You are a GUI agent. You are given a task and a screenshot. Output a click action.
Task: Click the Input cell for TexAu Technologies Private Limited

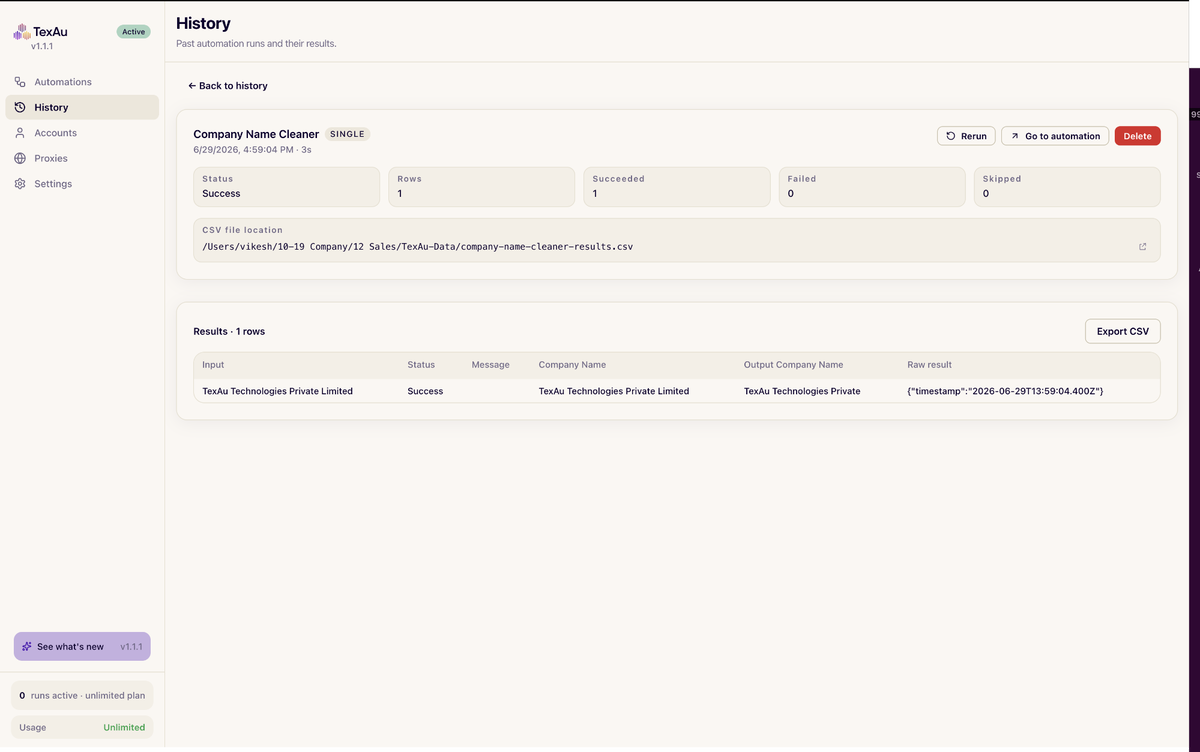(277, 391)
